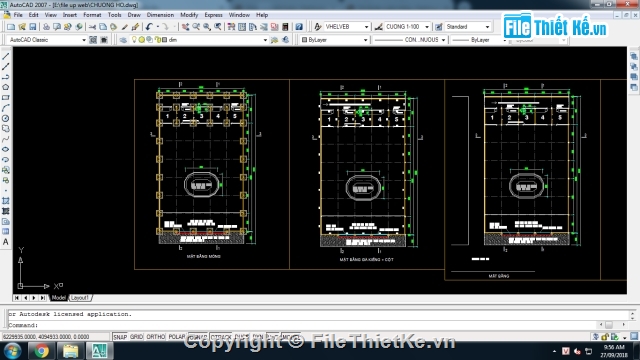Screen dimensions: 640x360
Task: Click the command window vertical scrollbar
Action: click(632, 316)
